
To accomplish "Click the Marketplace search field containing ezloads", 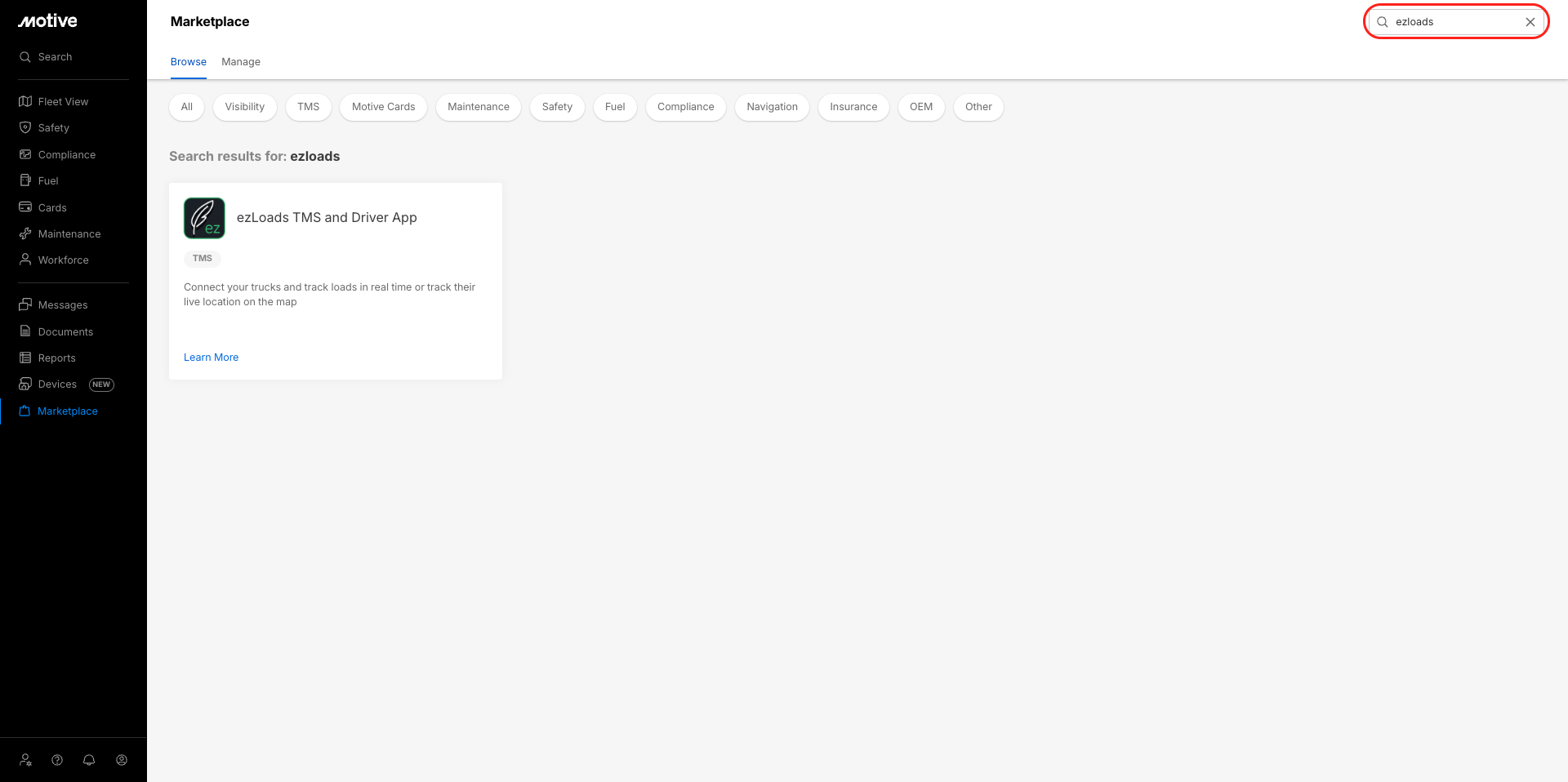I will click(1456, 22).
